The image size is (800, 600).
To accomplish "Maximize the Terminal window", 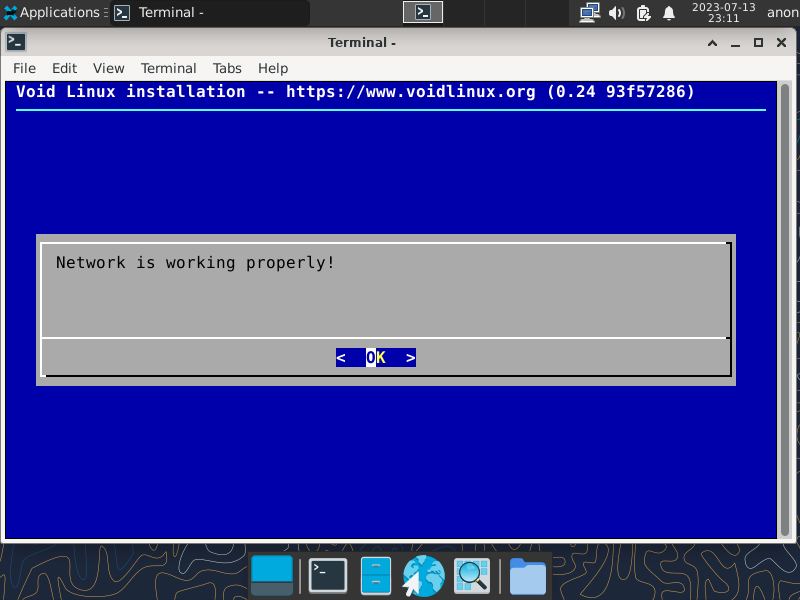I will pyautogui.click(x=758, y=43).
